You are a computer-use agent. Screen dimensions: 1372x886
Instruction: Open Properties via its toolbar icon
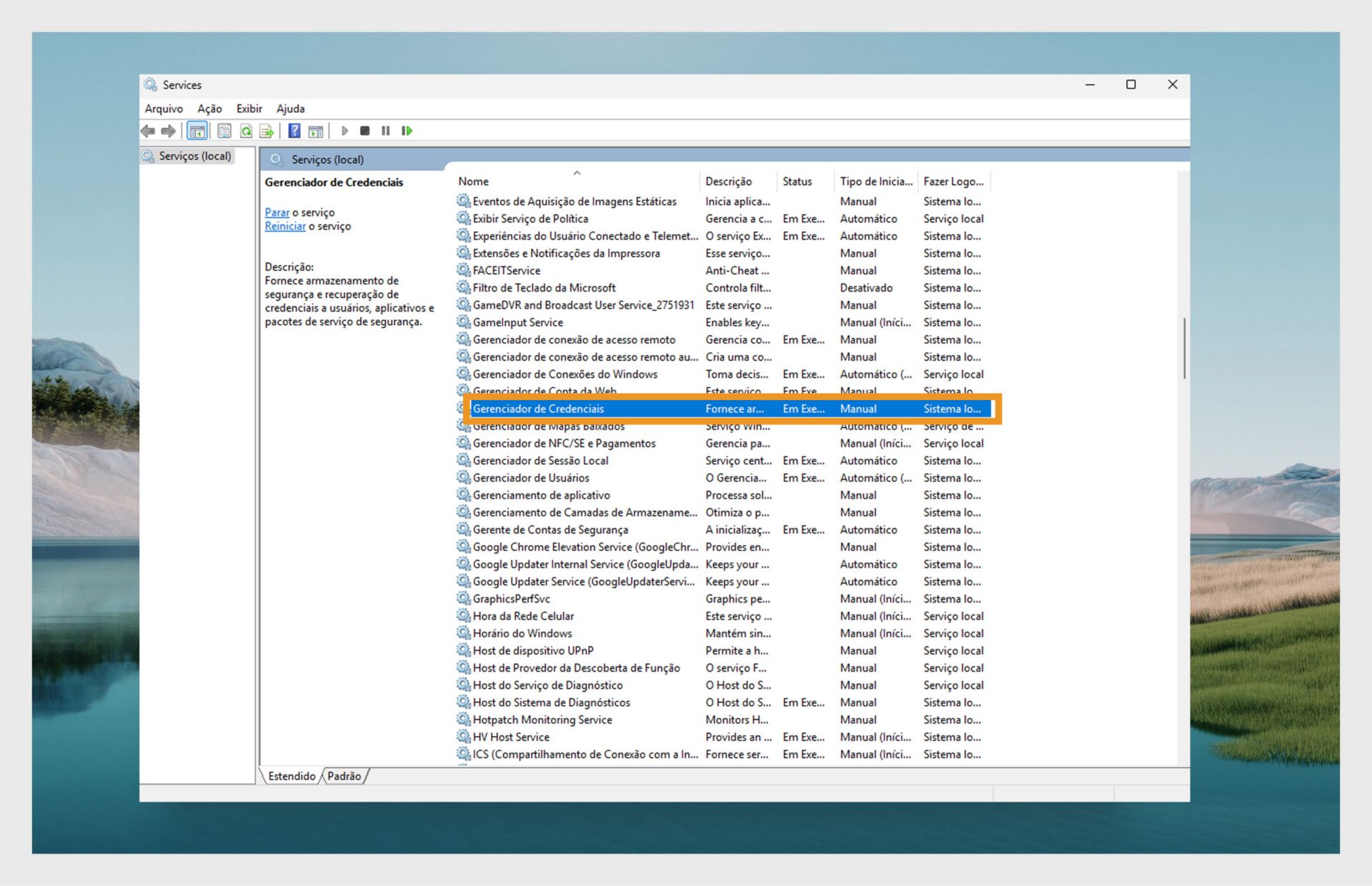(224, 131)
